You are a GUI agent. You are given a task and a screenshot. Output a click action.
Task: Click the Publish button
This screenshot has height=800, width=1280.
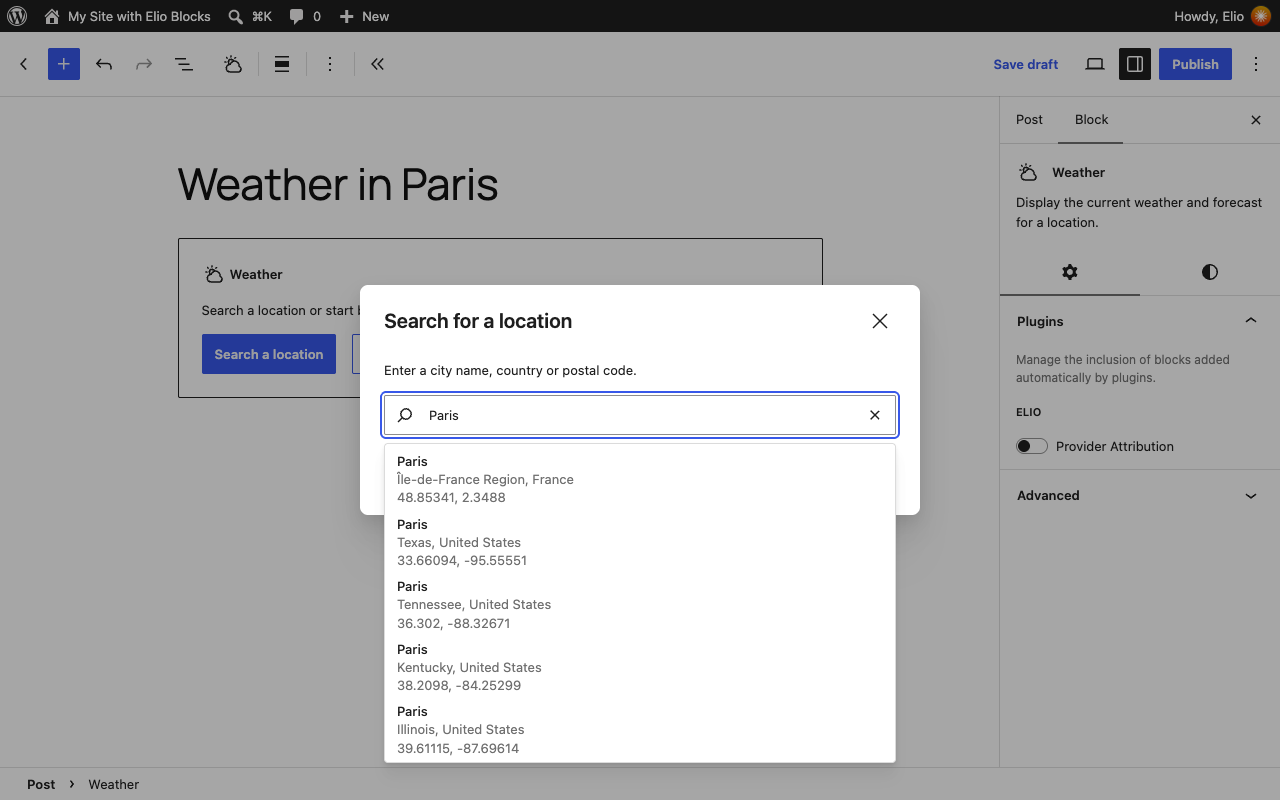[x=1195, y=64]
